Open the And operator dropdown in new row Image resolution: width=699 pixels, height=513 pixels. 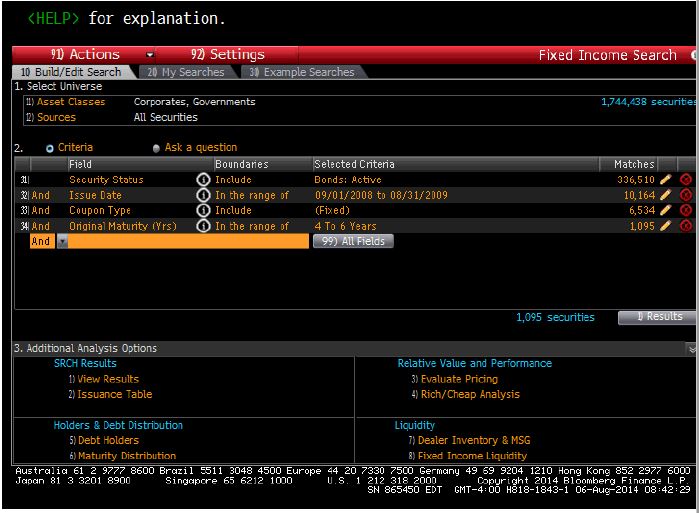(x=62, y=242)
